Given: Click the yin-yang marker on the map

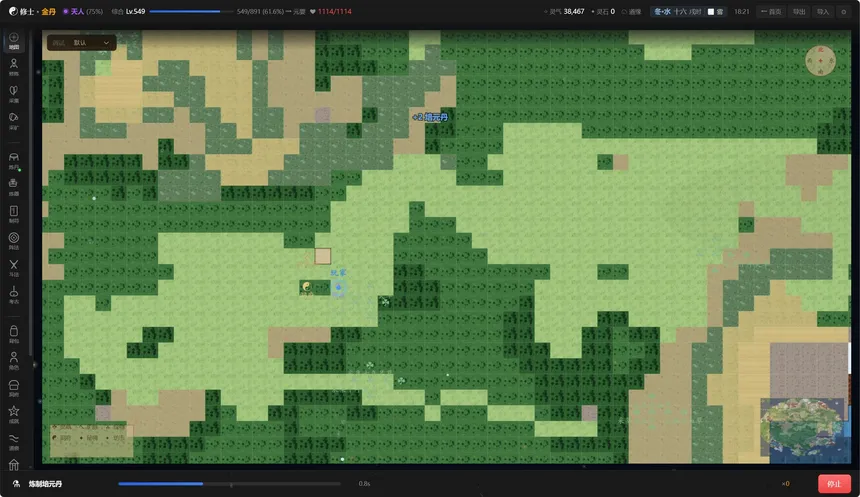Looking at the screenshot, I should click(307, 287).
